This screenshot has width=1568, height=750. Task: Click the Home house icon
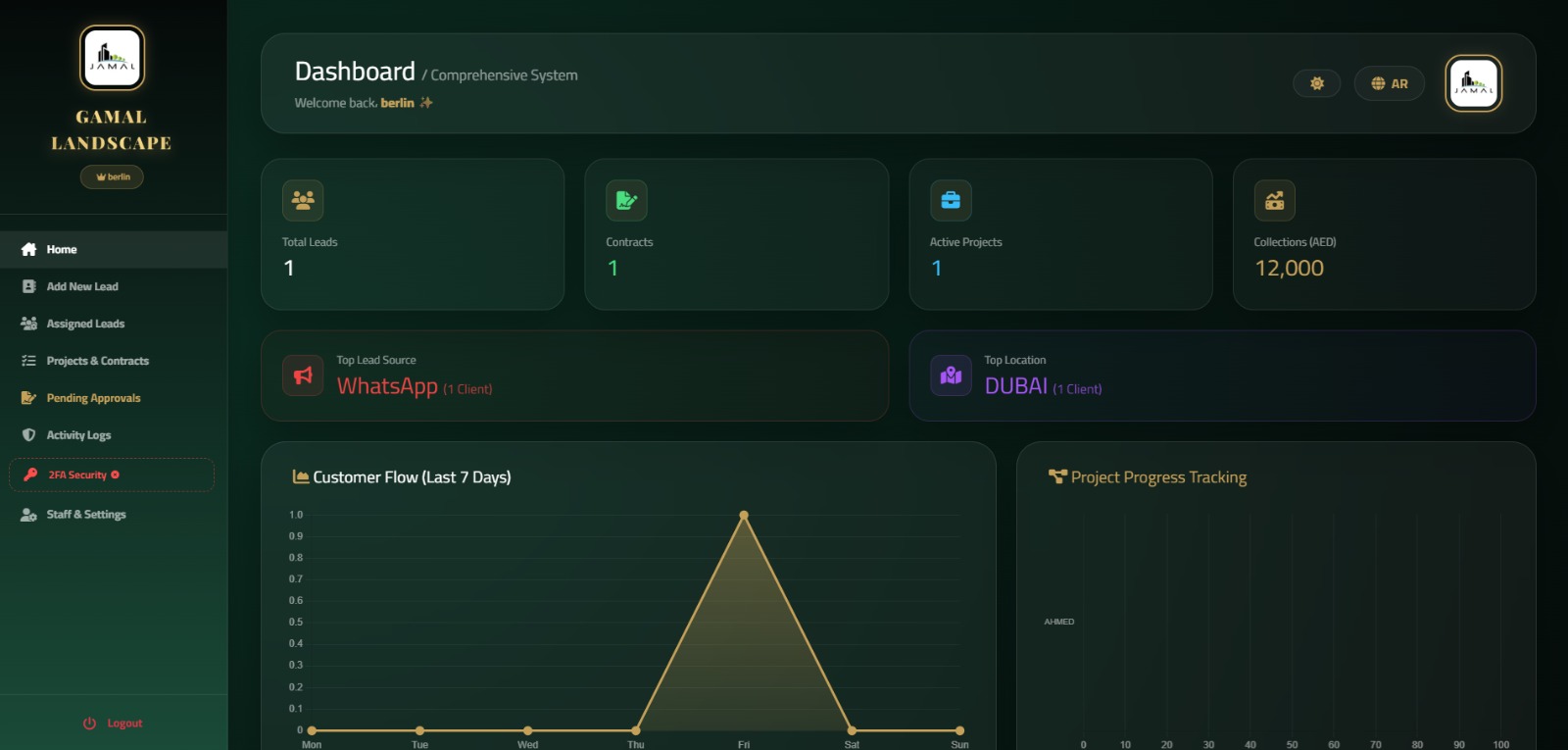pyautogui.click(x=29, y=249)
